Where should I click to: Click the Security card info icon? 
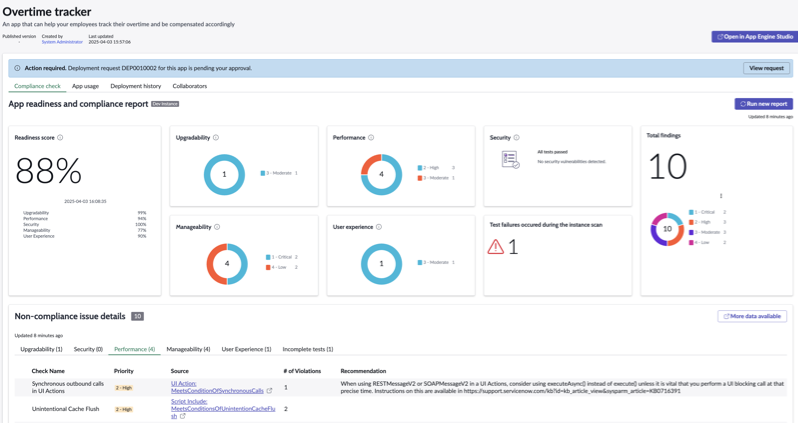(x=517, y=137)
